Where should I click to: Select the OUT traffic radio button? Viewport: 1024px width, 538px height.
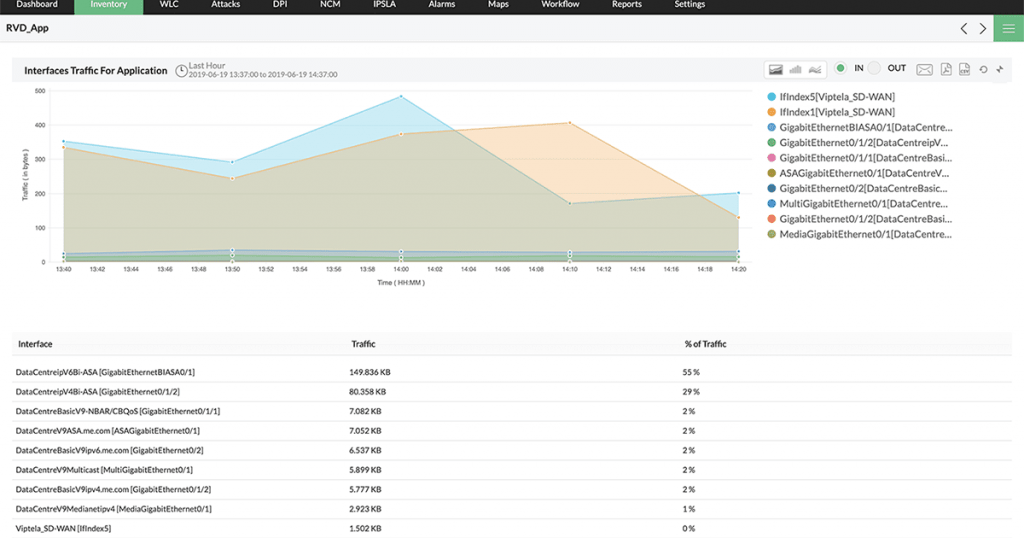pos(874,68)
